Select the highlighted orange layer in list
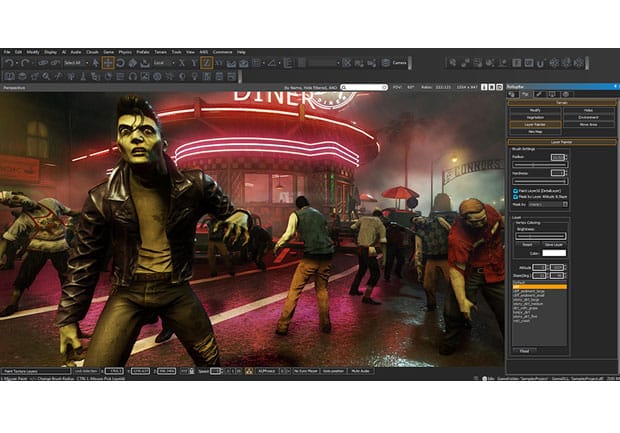The width and height of the screenshot is (620, 433). [x=539, y=287]
